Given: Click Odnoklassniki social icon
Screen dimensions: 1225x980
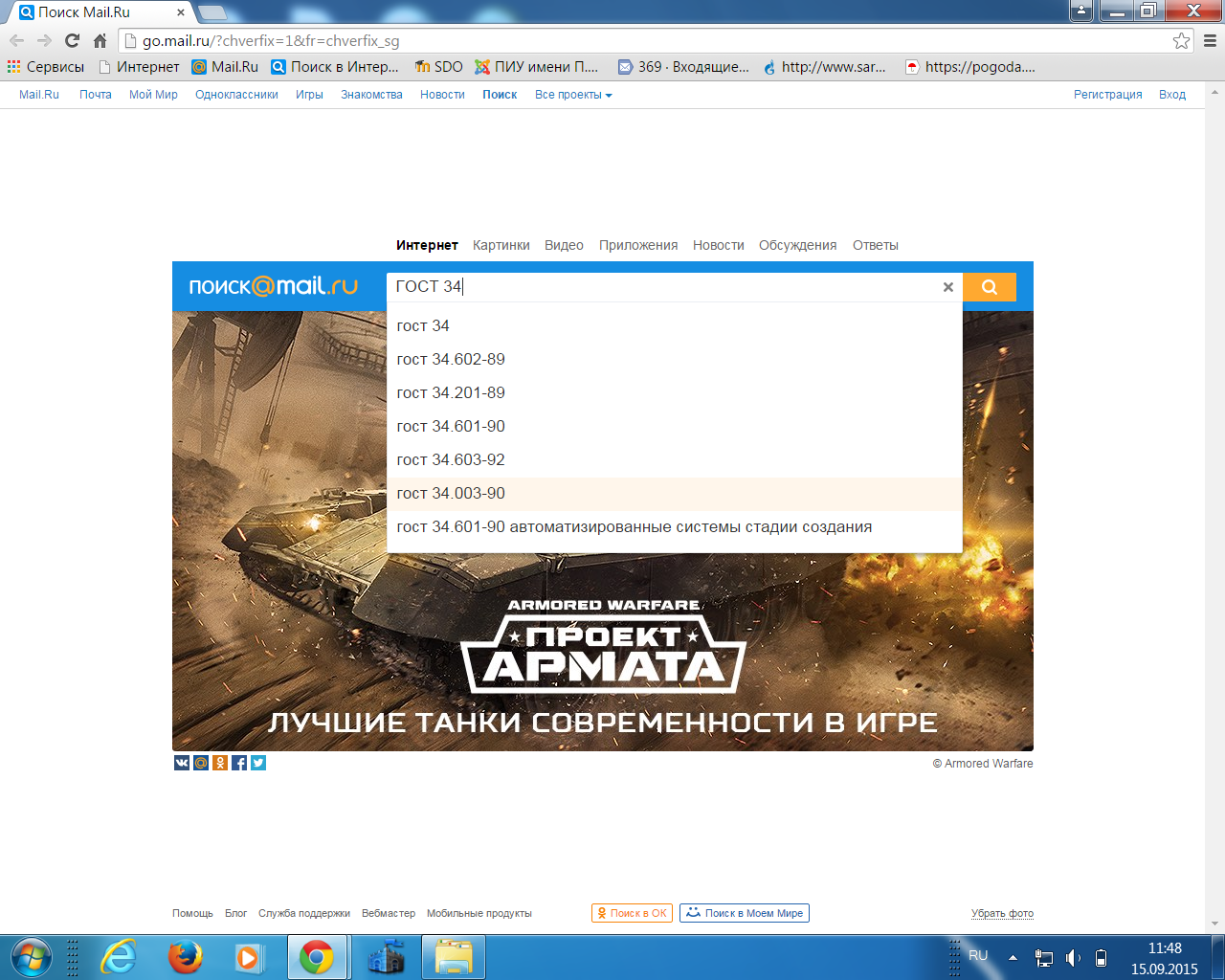Looking at the screenshot, I should tap(220, 763).
